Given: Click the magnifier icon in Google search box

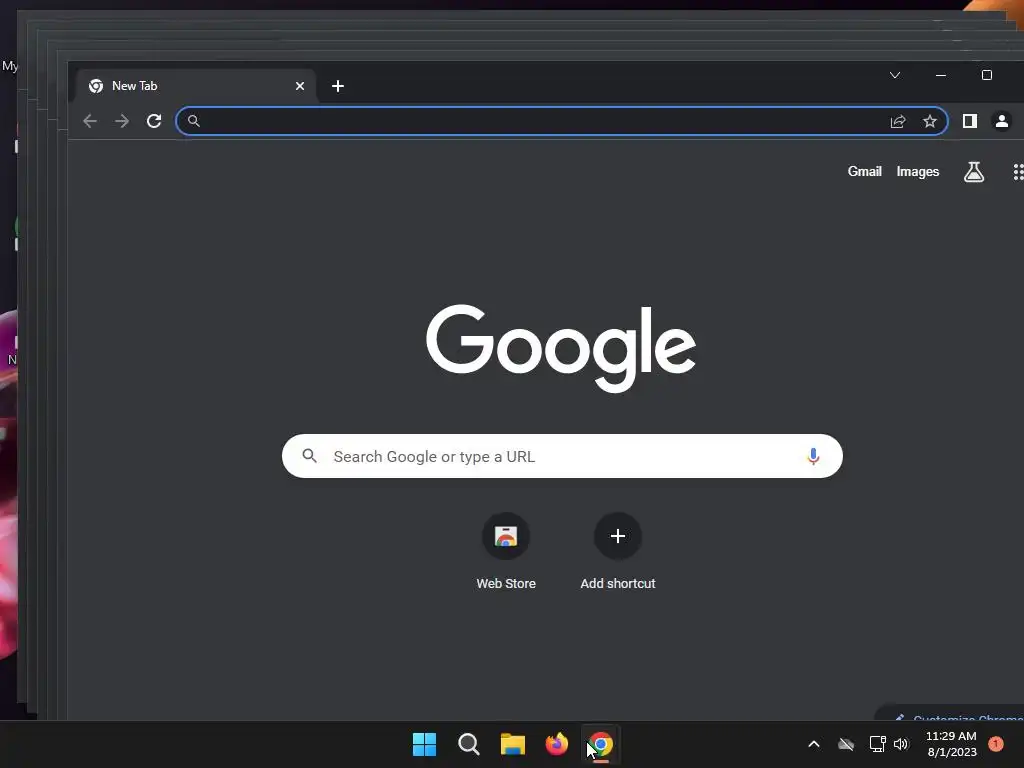Looking at the screenshot, I should tap(310, 456).
